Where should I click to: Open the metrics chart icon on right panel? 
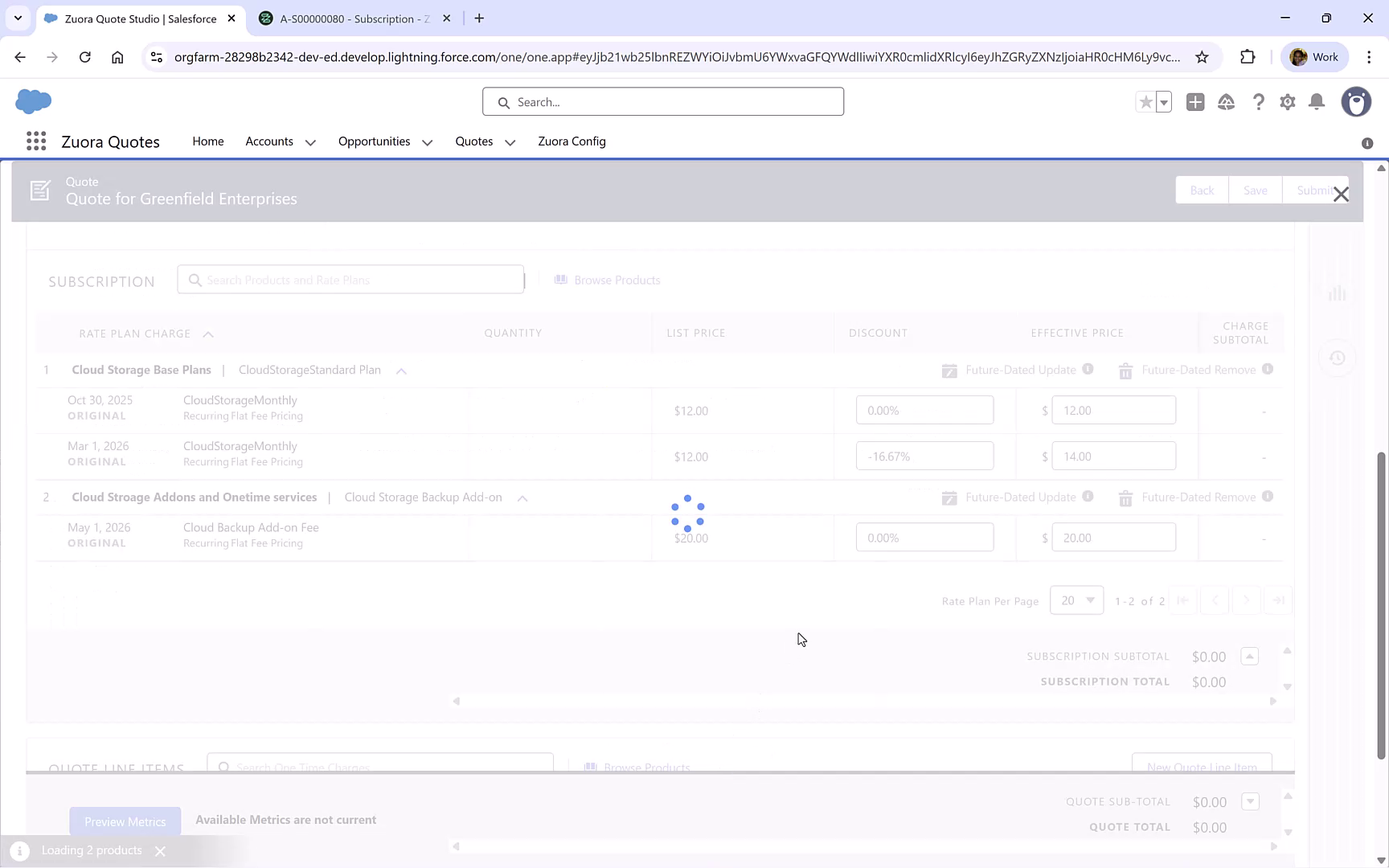[x=1337, y=293]
